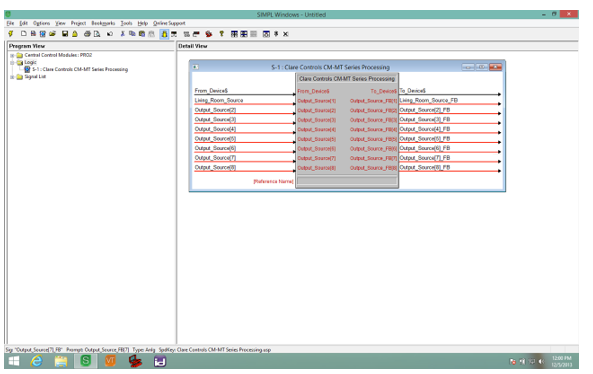Select the Signal List tree item
Screen dimensions: 593x374
(35, 77)
